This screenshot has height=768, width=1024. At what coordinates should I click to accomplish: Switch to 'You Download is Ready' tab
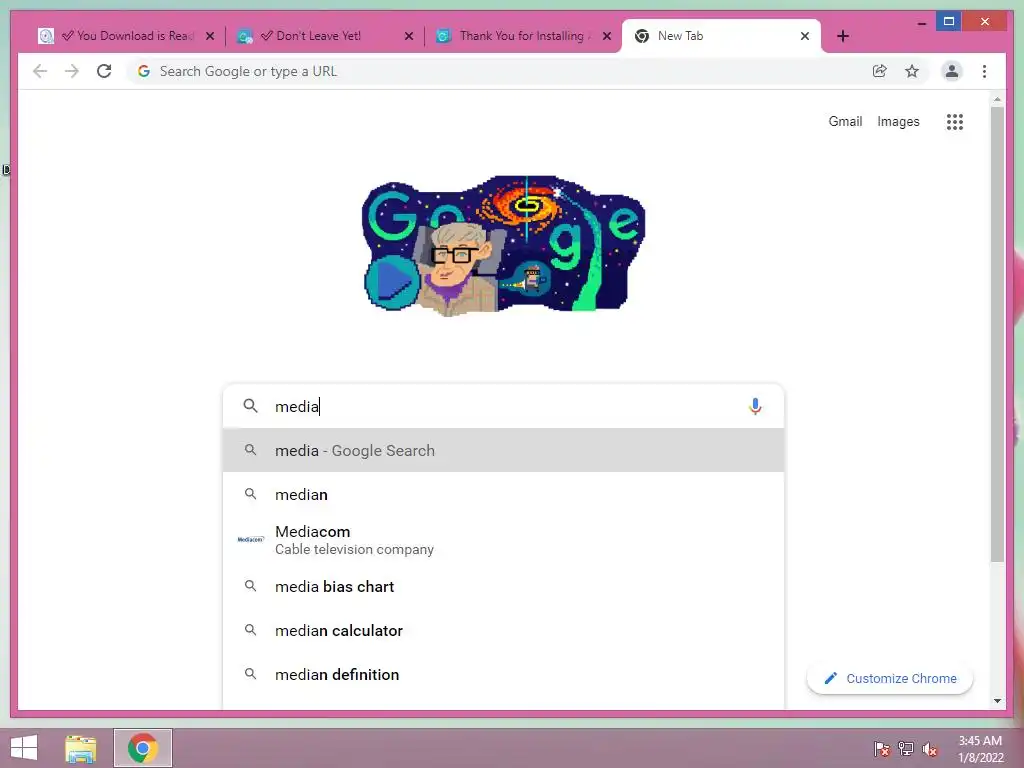127,36
